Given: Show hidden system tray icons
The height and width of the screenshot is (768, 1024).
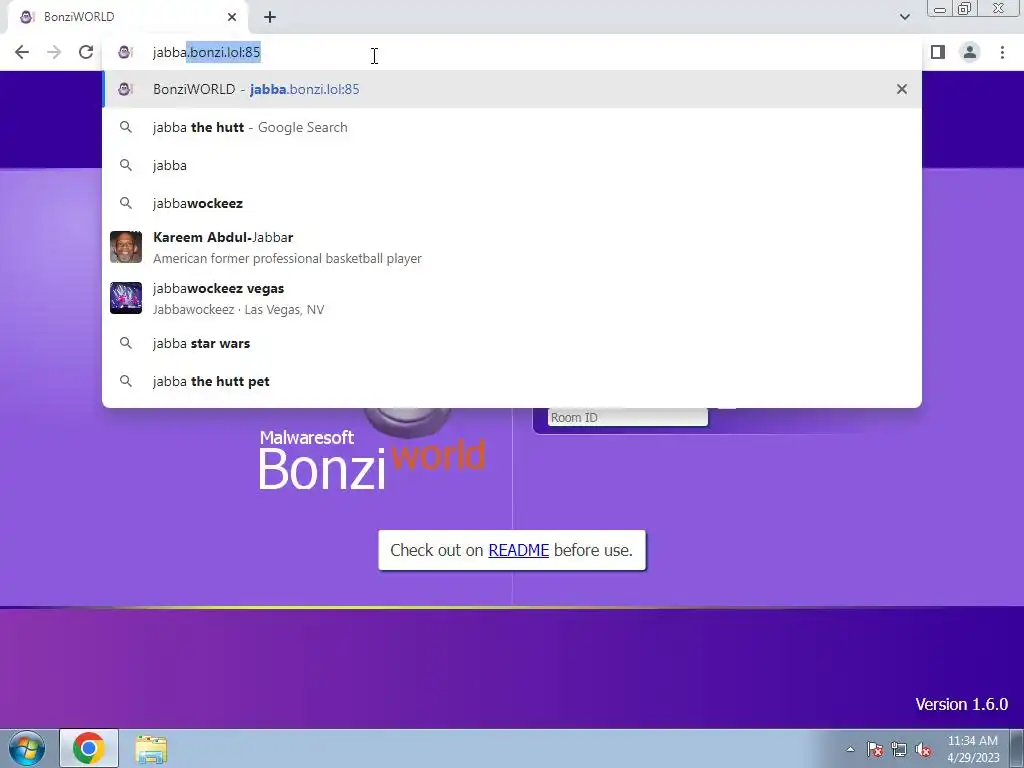Looking at the screenshot, I should pos(850,749).
